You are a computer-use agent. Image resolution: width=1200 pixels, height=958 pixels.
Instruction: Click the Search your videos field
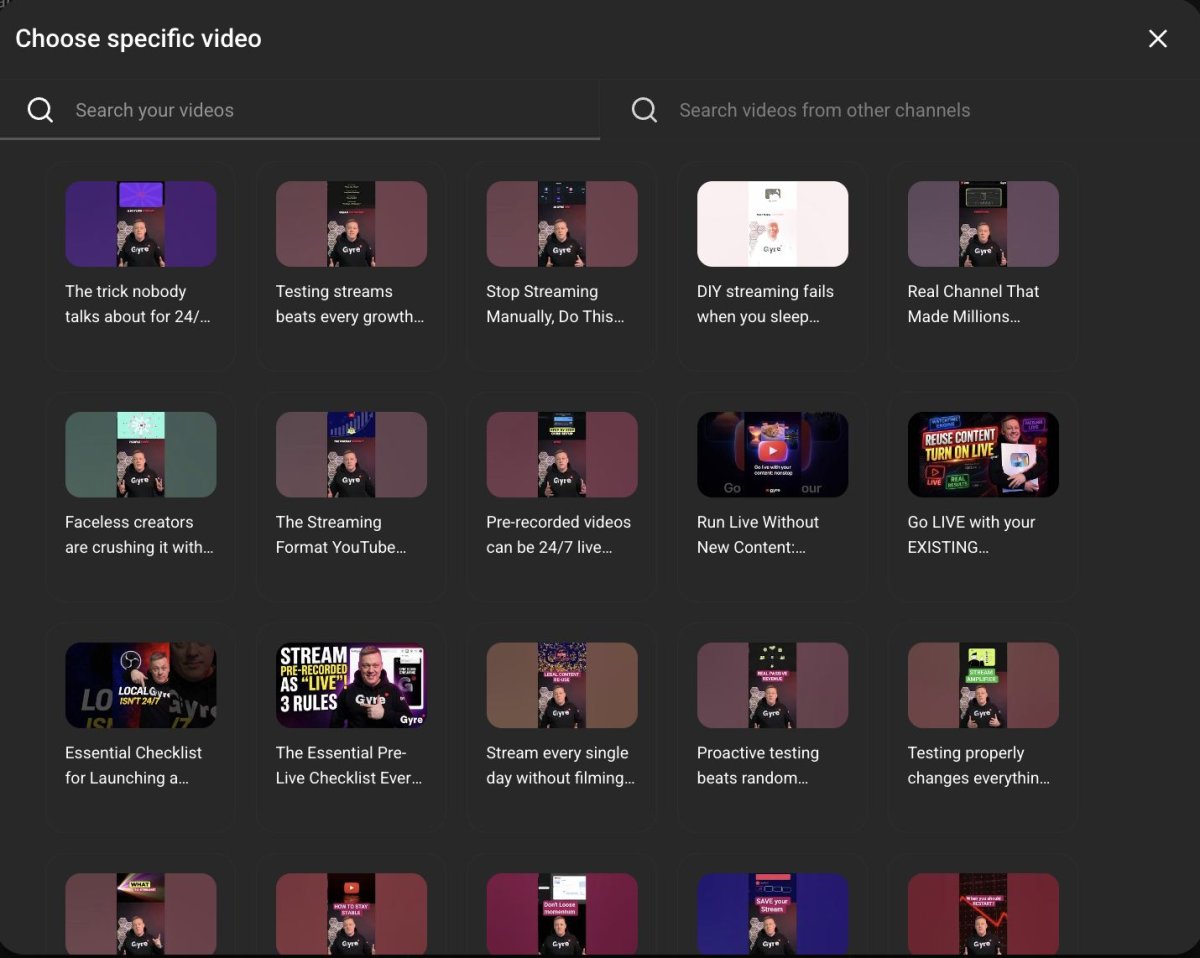pyautogui.click(x=300, y=110)
